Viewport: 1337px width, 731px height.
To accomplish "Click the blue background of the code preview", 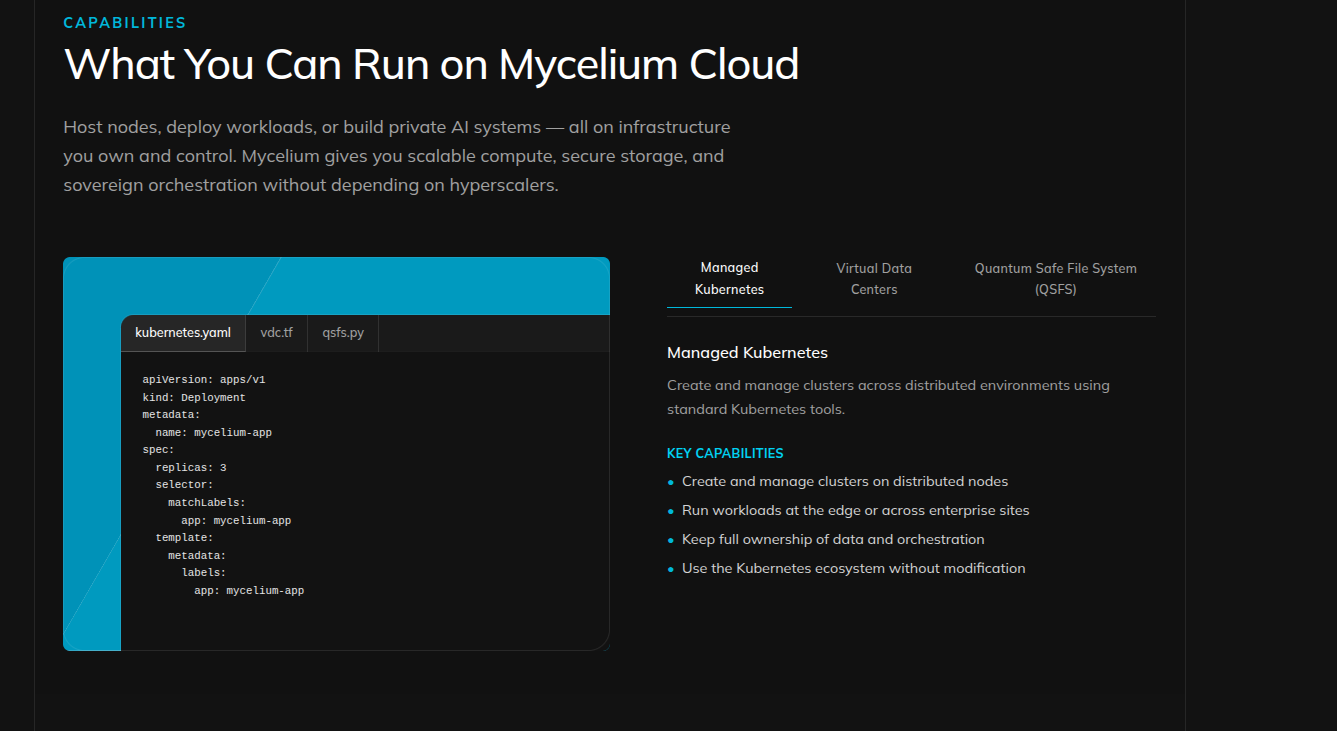I will 440,285.
